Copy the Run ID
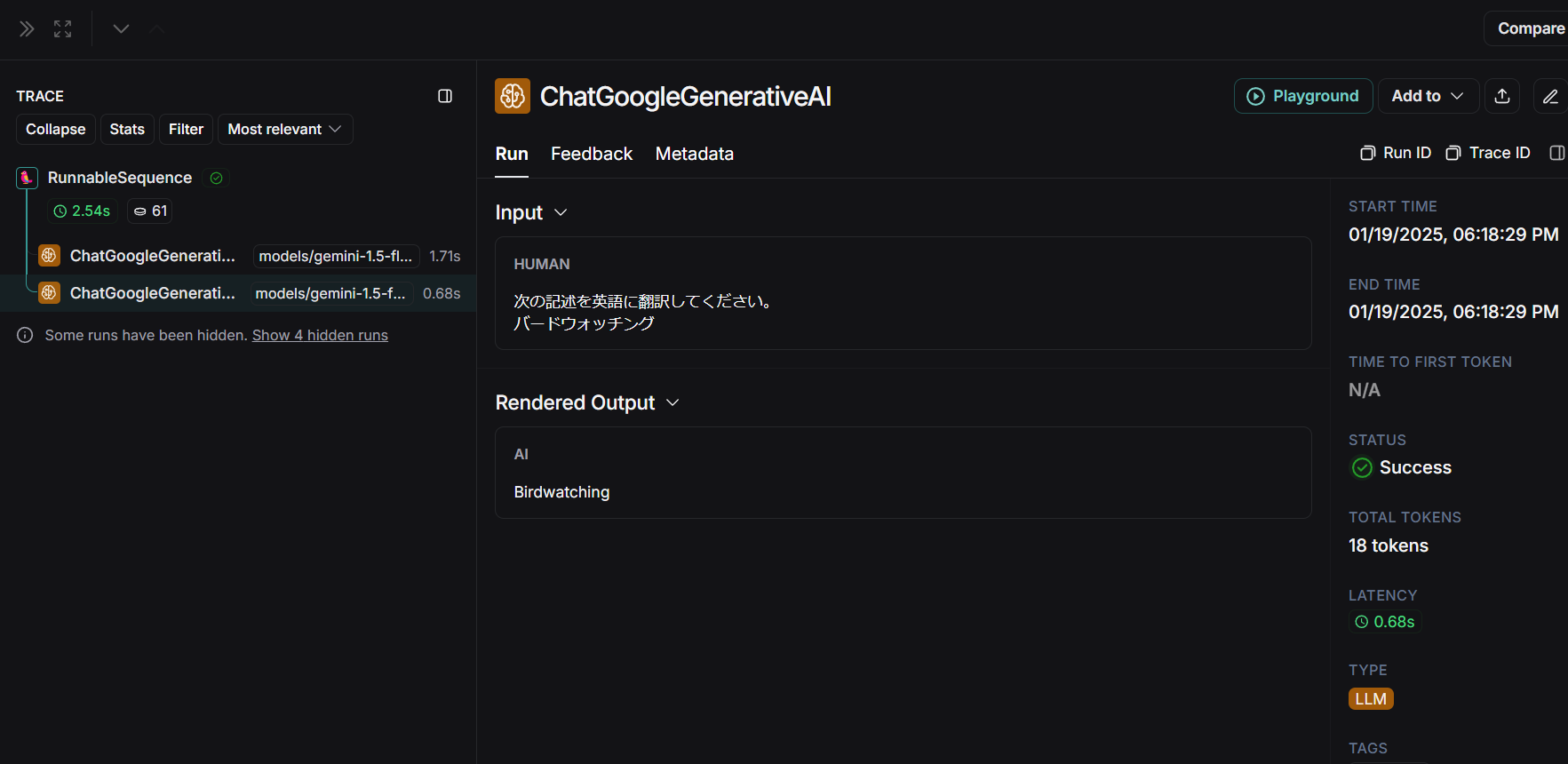 point(1396,153)
